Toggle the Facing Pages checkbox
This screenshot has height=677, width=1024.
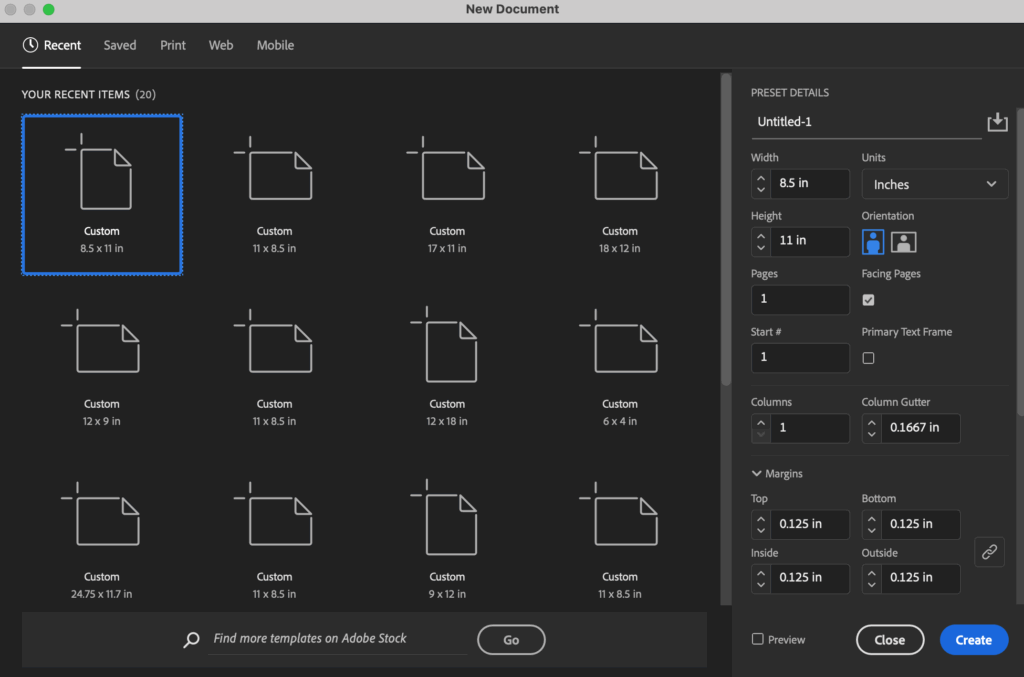point(868,300)
